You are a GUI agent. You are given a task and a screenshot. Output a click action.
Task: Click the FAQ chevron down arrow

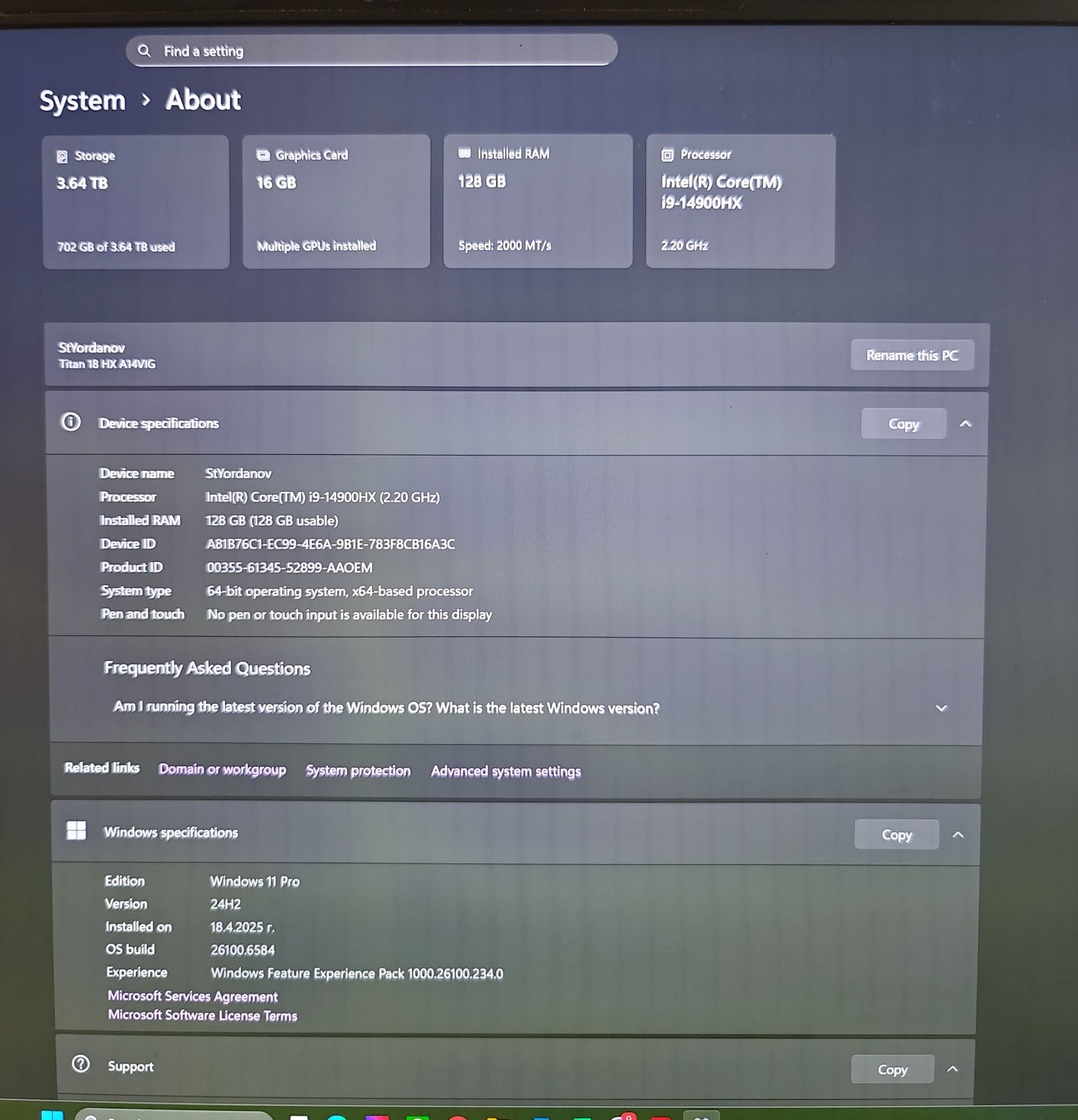[x=942, y=708]
